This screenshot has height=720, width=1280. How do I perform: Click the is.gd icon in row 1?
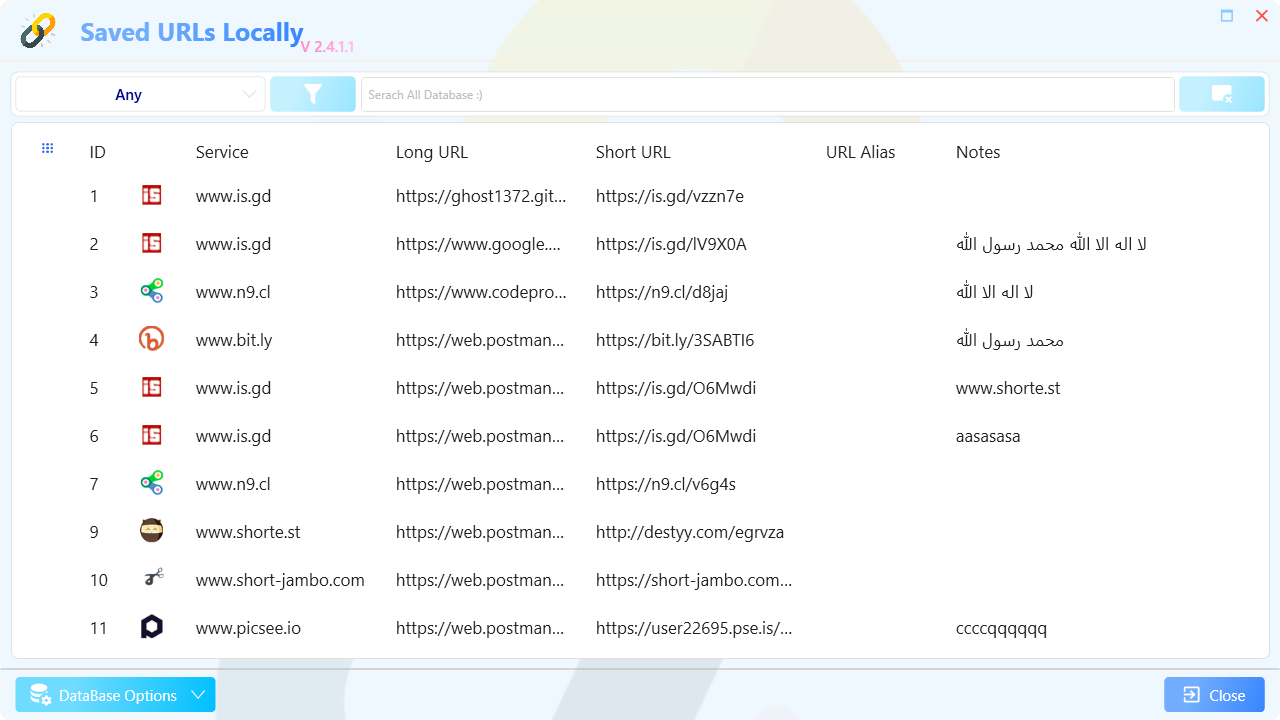(151, 196)
